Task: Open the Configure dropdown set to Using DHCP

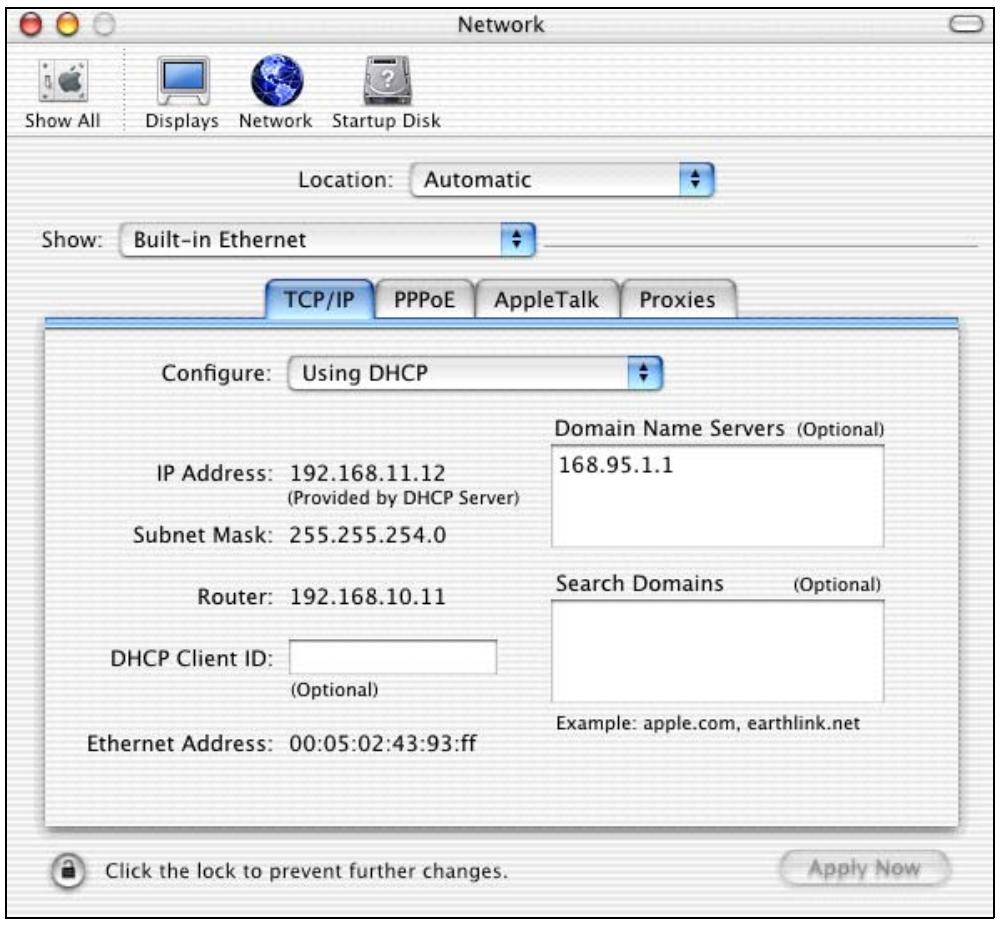Action: pyautogui.click(x=476, y=373)
